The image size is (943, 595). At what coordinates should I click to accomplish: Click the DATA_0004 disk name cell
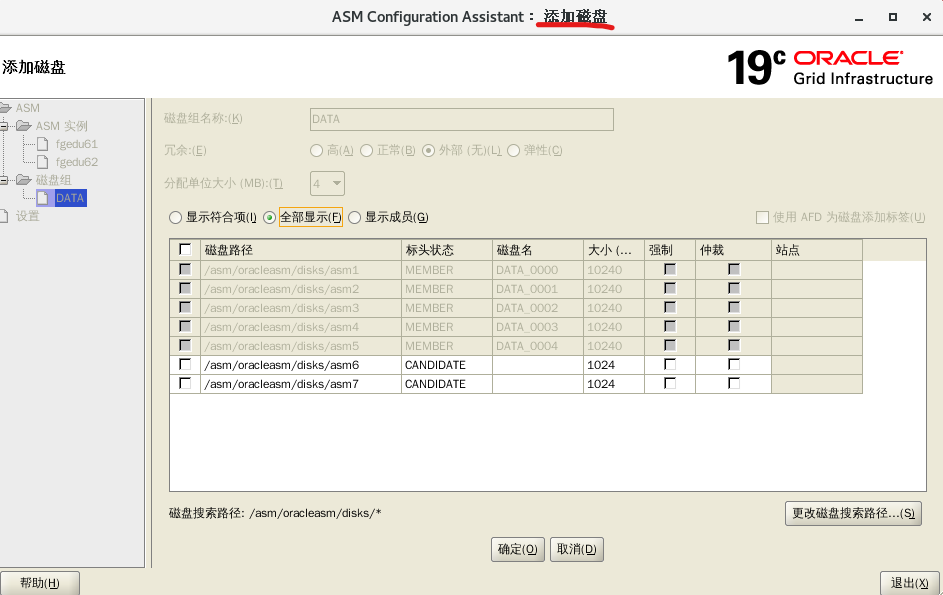point(538,346)
